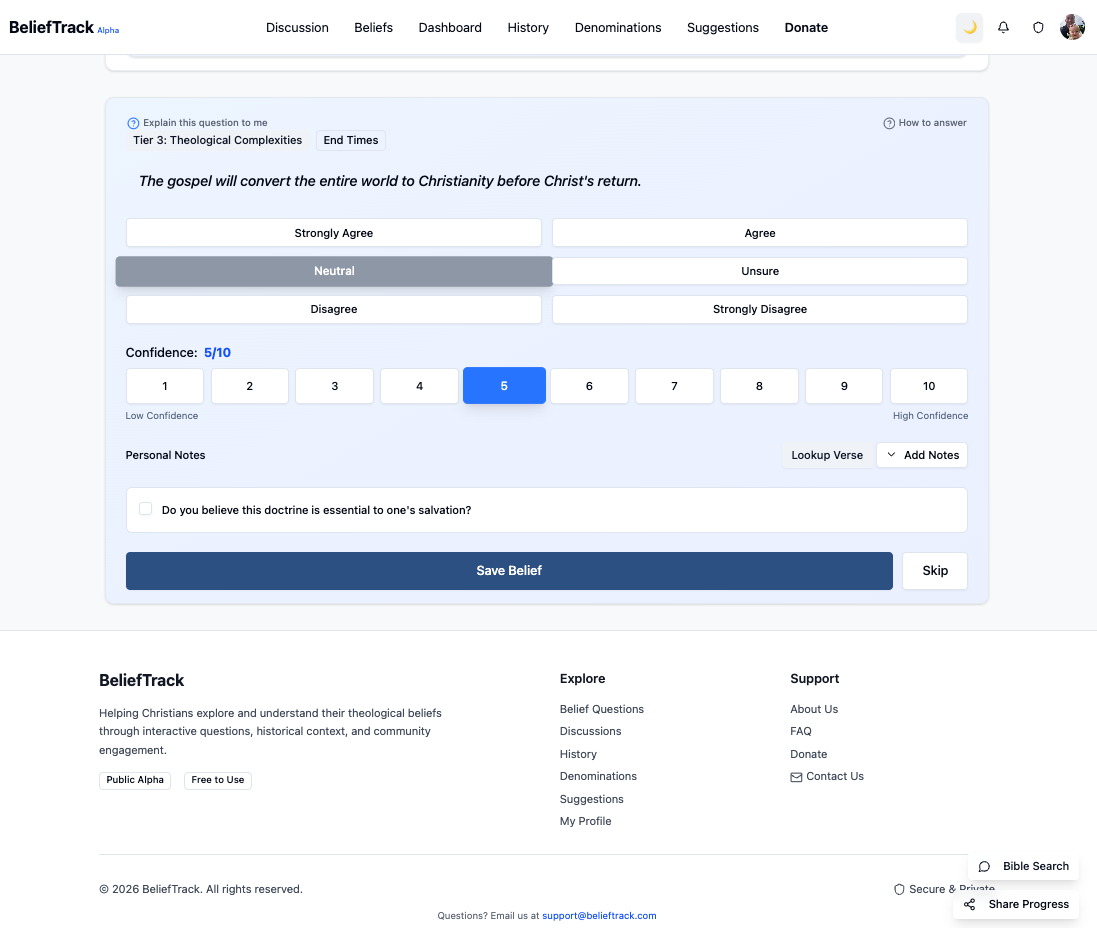The image size is (1097, 928).
Task: Open the Lookup Verse selector
Action: click(827, 454)
